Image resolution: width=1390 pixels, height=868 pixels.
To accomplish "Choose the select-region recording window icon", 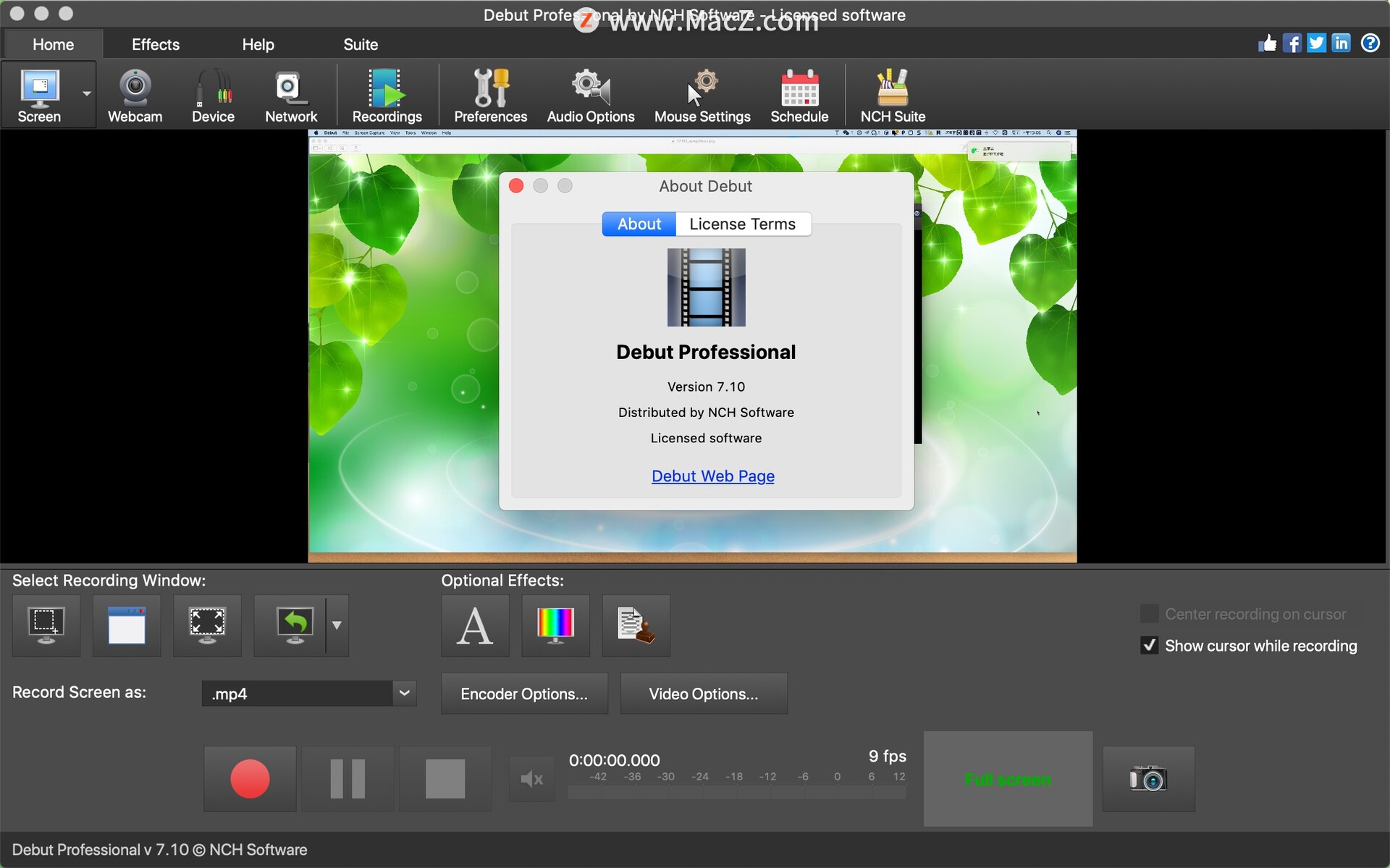I will tap(46, 625).
